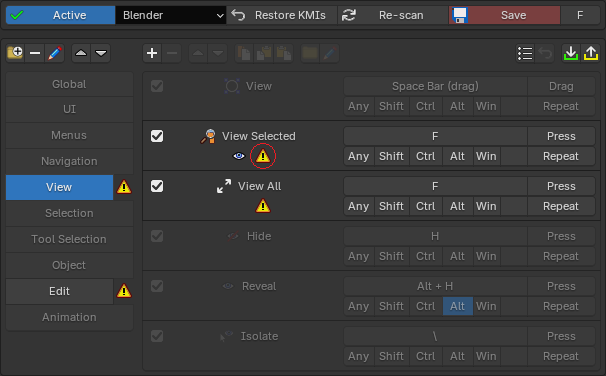Switch to the UI tab
606x376 pixels.
(69, 109)
